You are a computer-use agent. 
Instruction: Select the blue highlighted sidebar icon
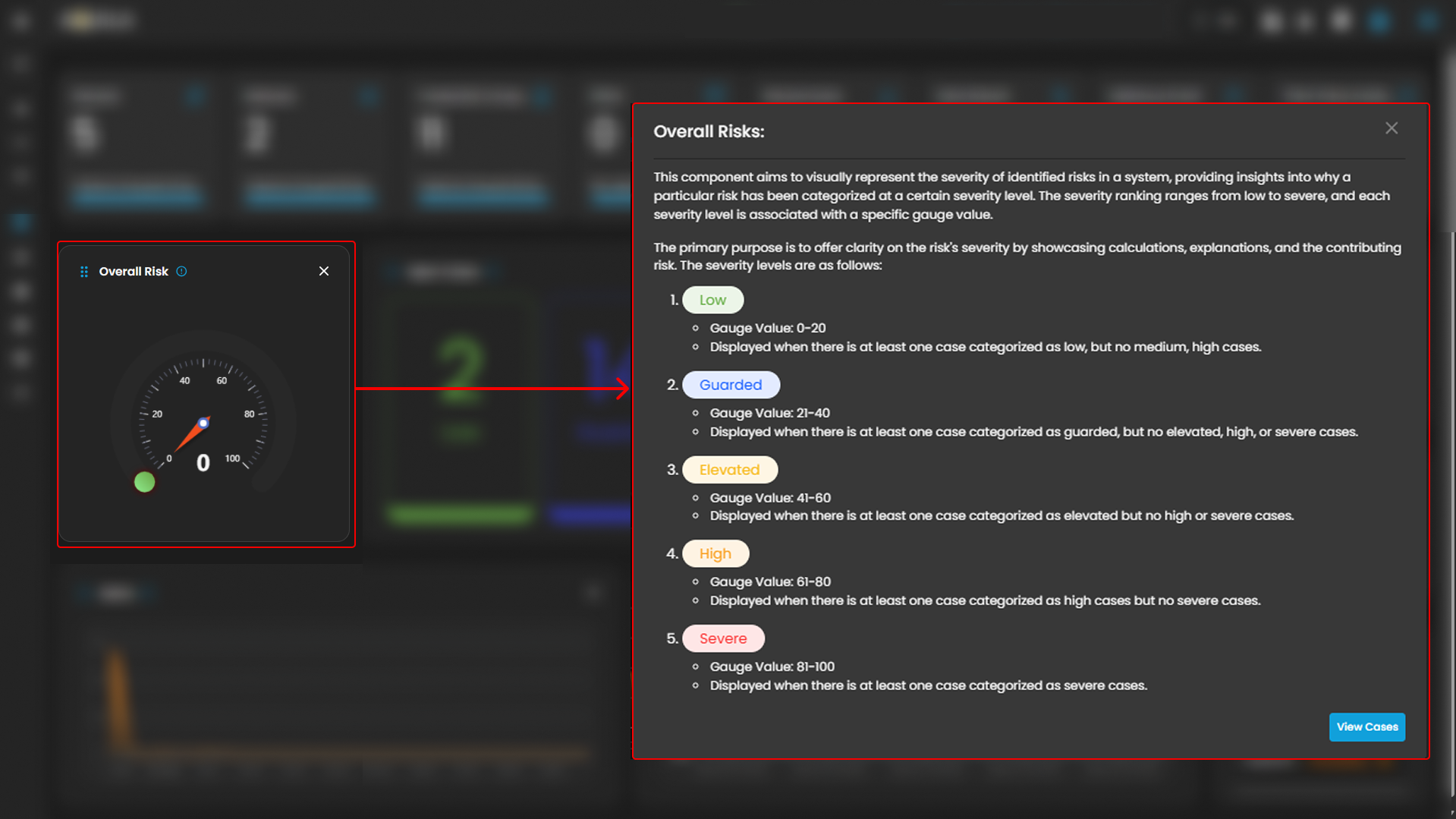(x=20, y=223)
